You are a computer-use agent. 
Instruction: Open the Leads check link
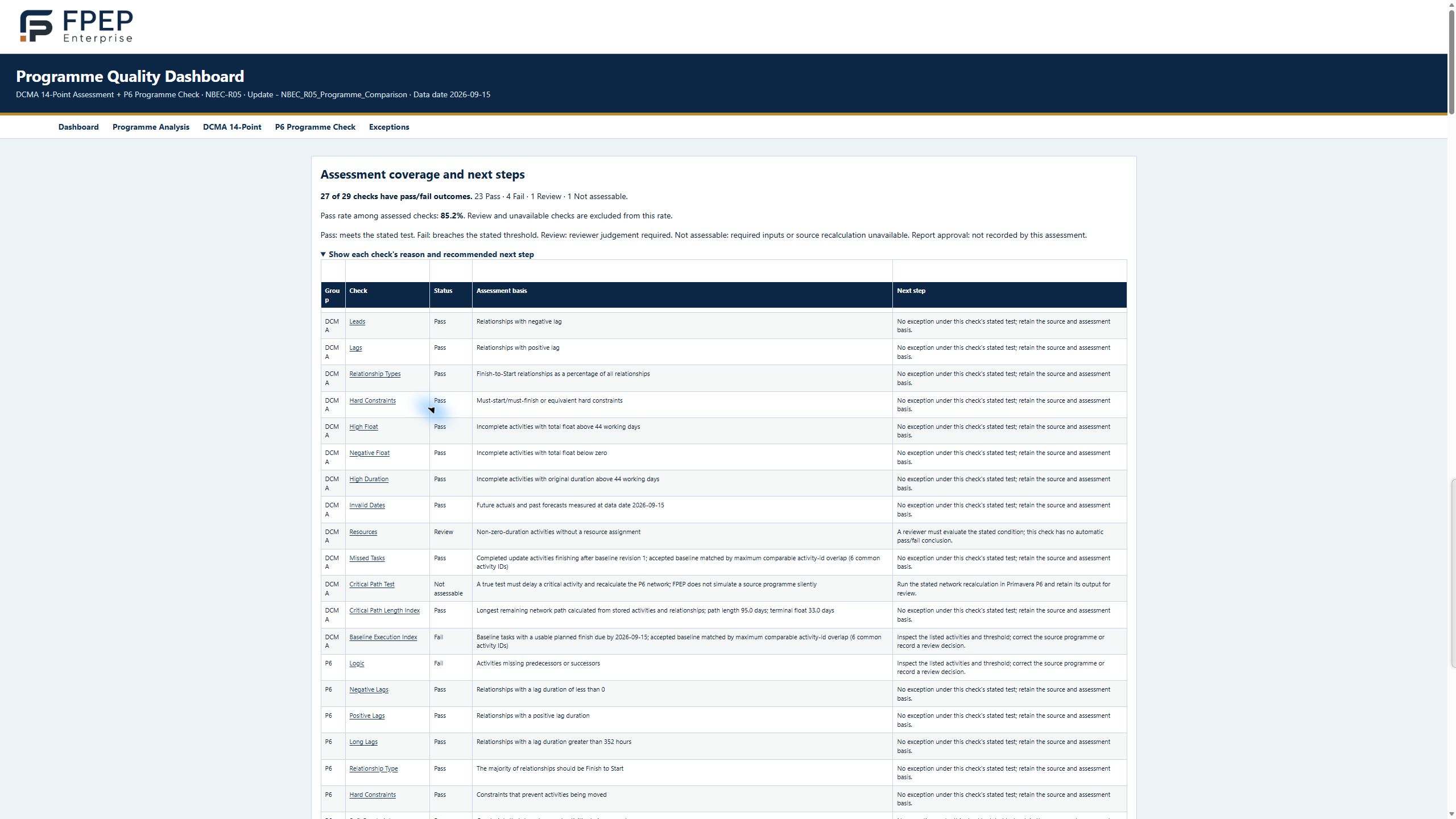357,321
